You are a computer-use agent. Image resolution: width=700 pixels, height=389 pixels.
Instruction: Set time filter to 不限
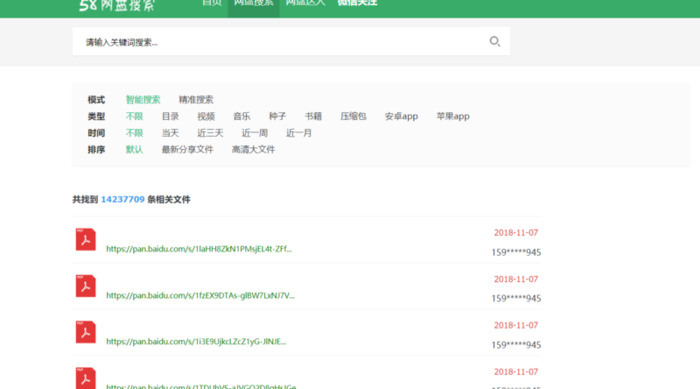point(134,133)
